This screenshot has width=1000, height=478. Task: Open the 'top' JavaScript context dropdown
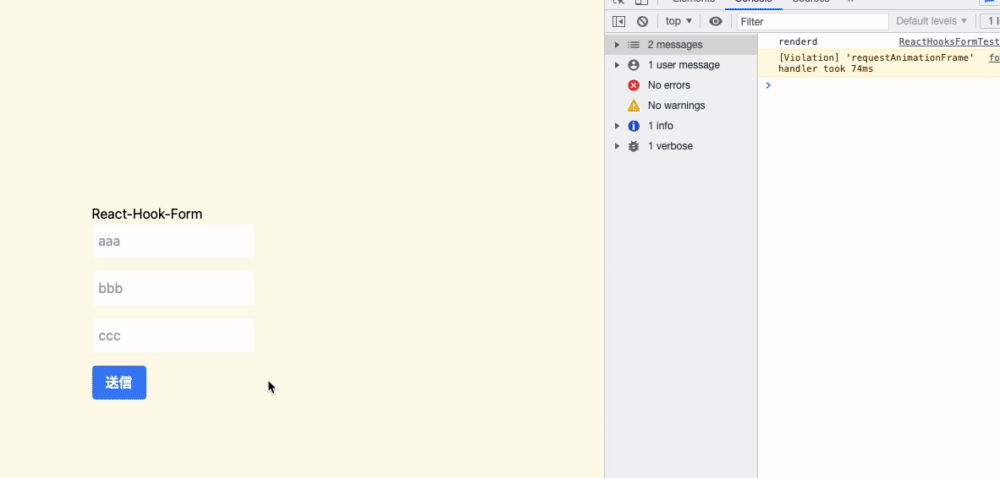click(679, 21)
